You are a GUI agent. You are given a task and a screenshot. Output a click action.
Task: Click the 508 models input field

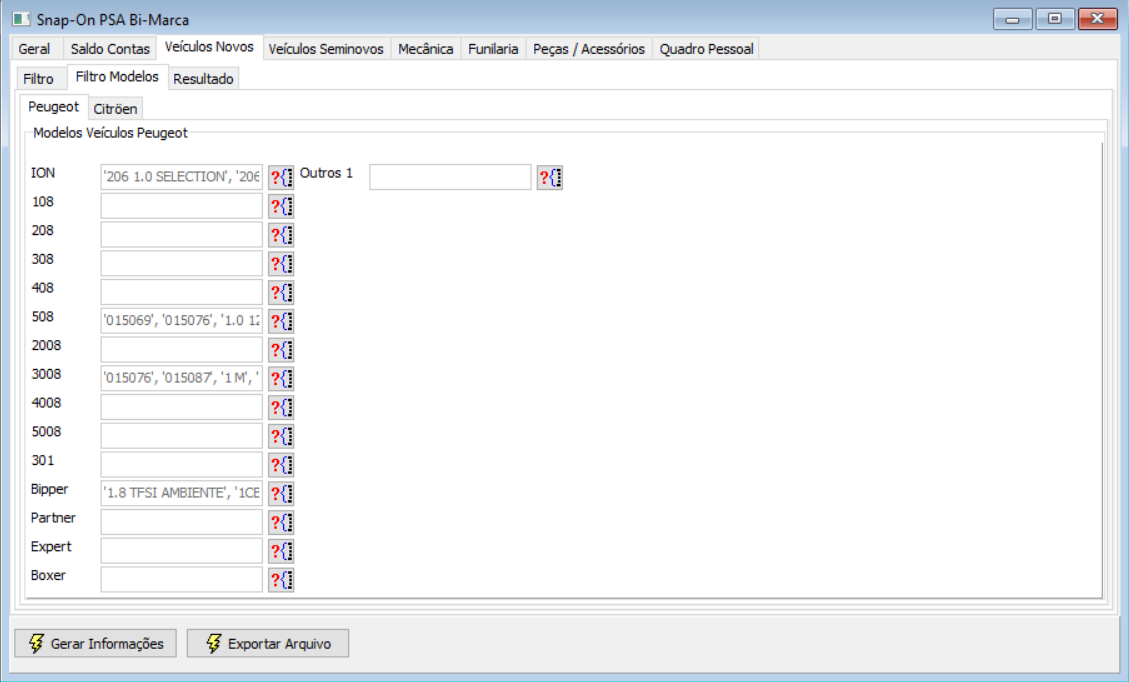tap(181, 321)
